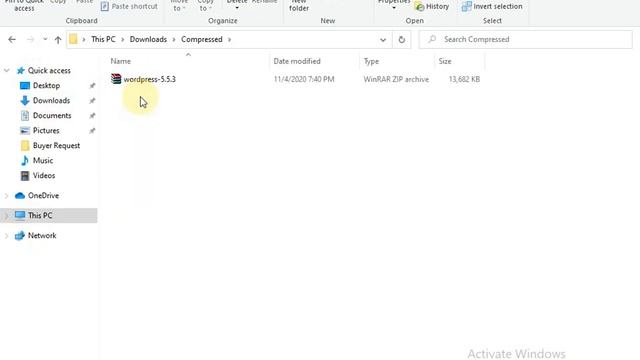
Task: Click the pin icon beside Pictures
Action: 92,131
